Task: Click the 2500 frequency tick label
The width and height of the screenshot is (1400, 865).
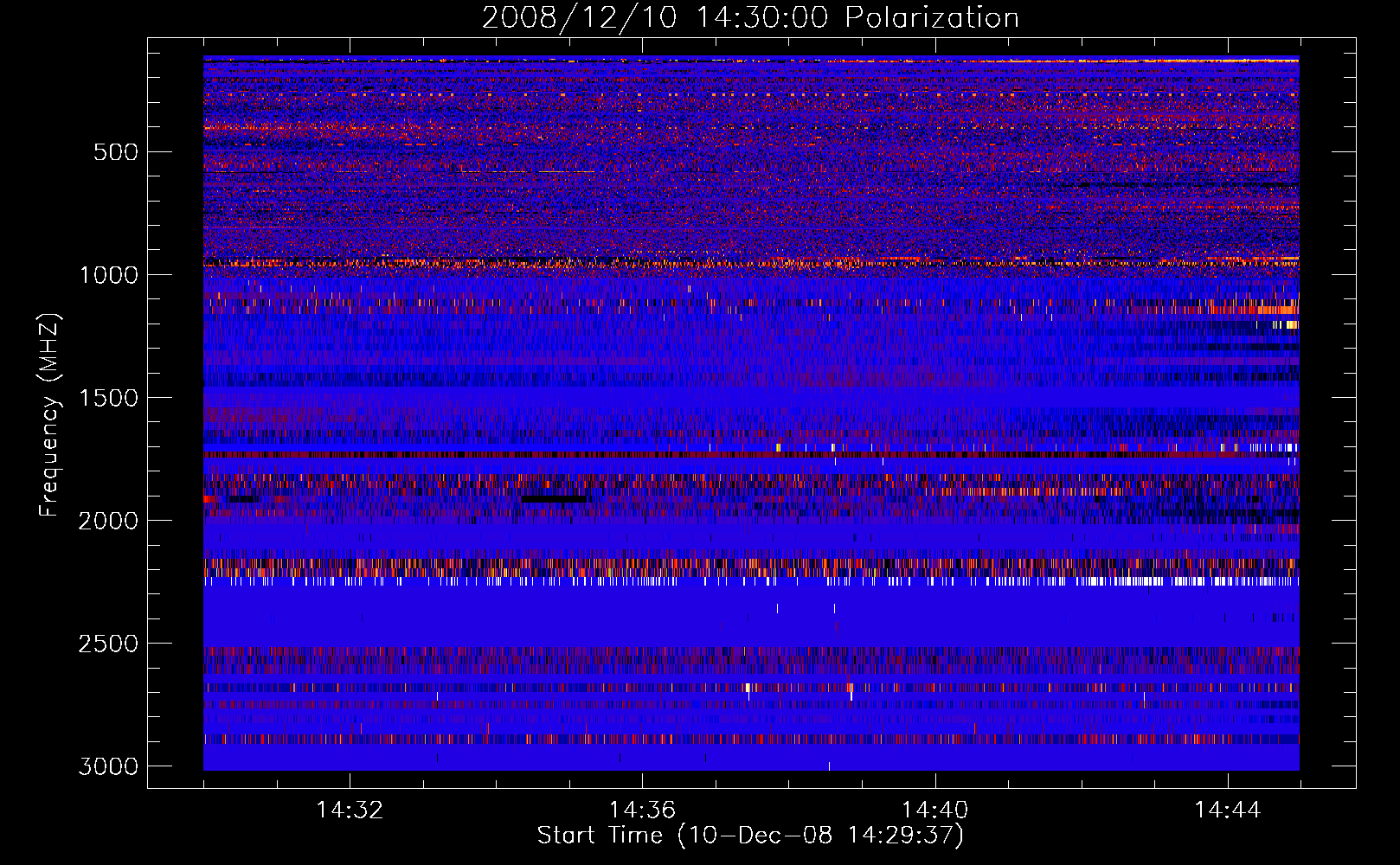Action: (108, 644)
